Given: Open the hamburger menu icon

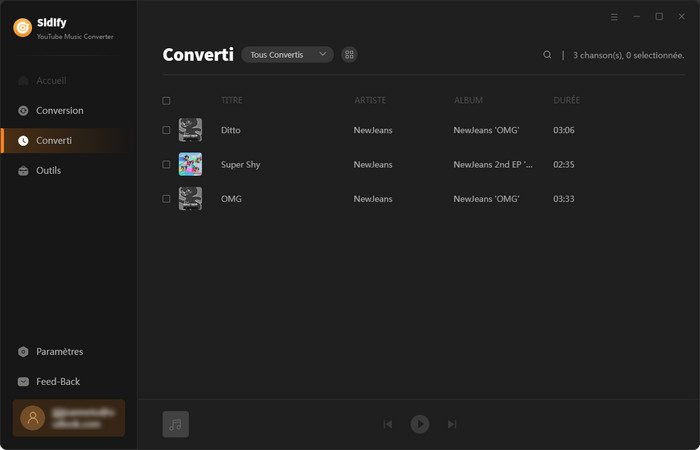Looking at the screenshot, I should pos(614,17).
